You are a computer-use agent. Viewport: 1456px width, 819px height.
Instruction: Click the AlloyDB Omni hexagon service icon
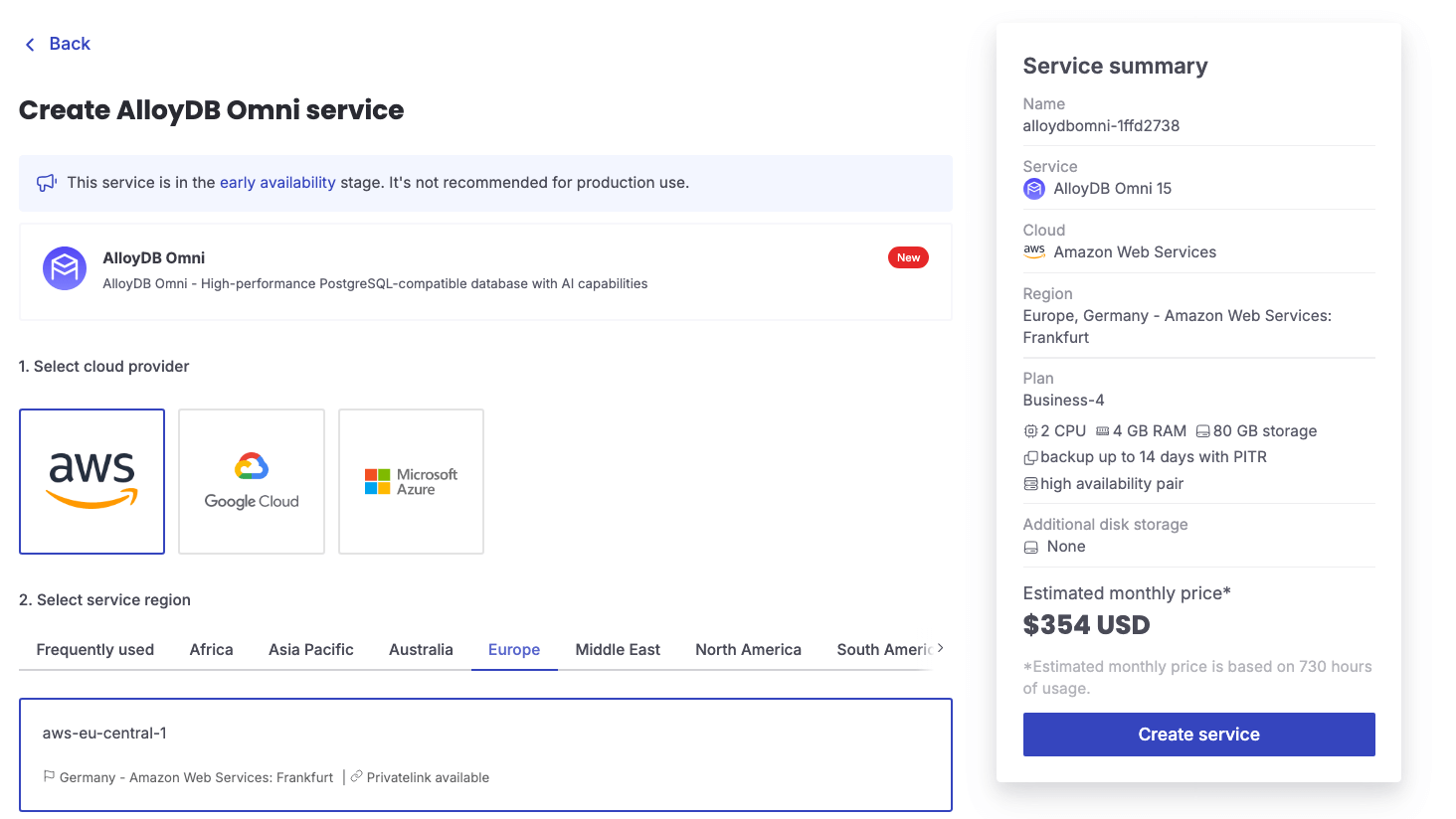[x=64, y=267]
